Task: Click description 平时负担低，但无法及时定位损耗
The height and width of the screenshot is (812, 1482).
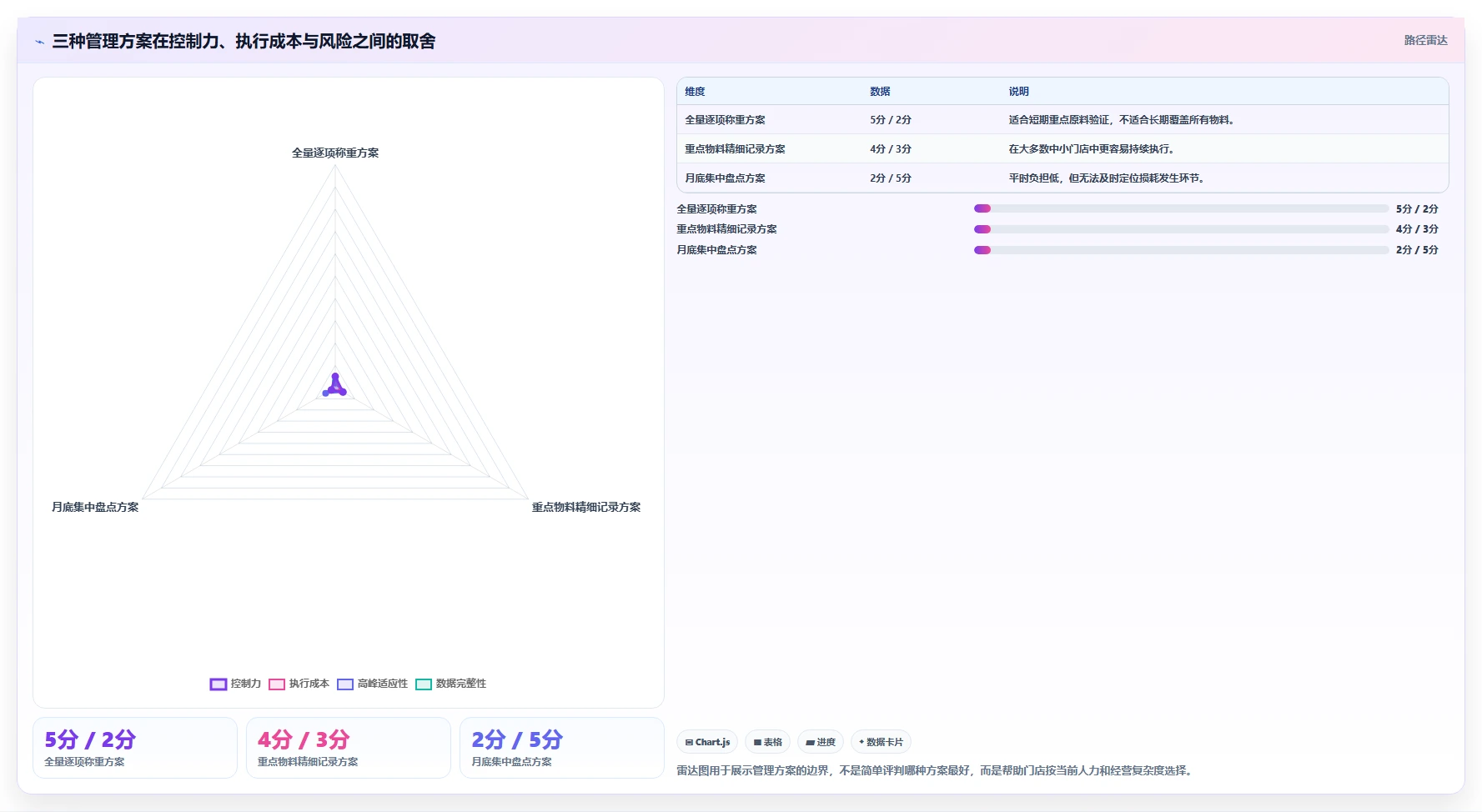Action: point(1106,178)
